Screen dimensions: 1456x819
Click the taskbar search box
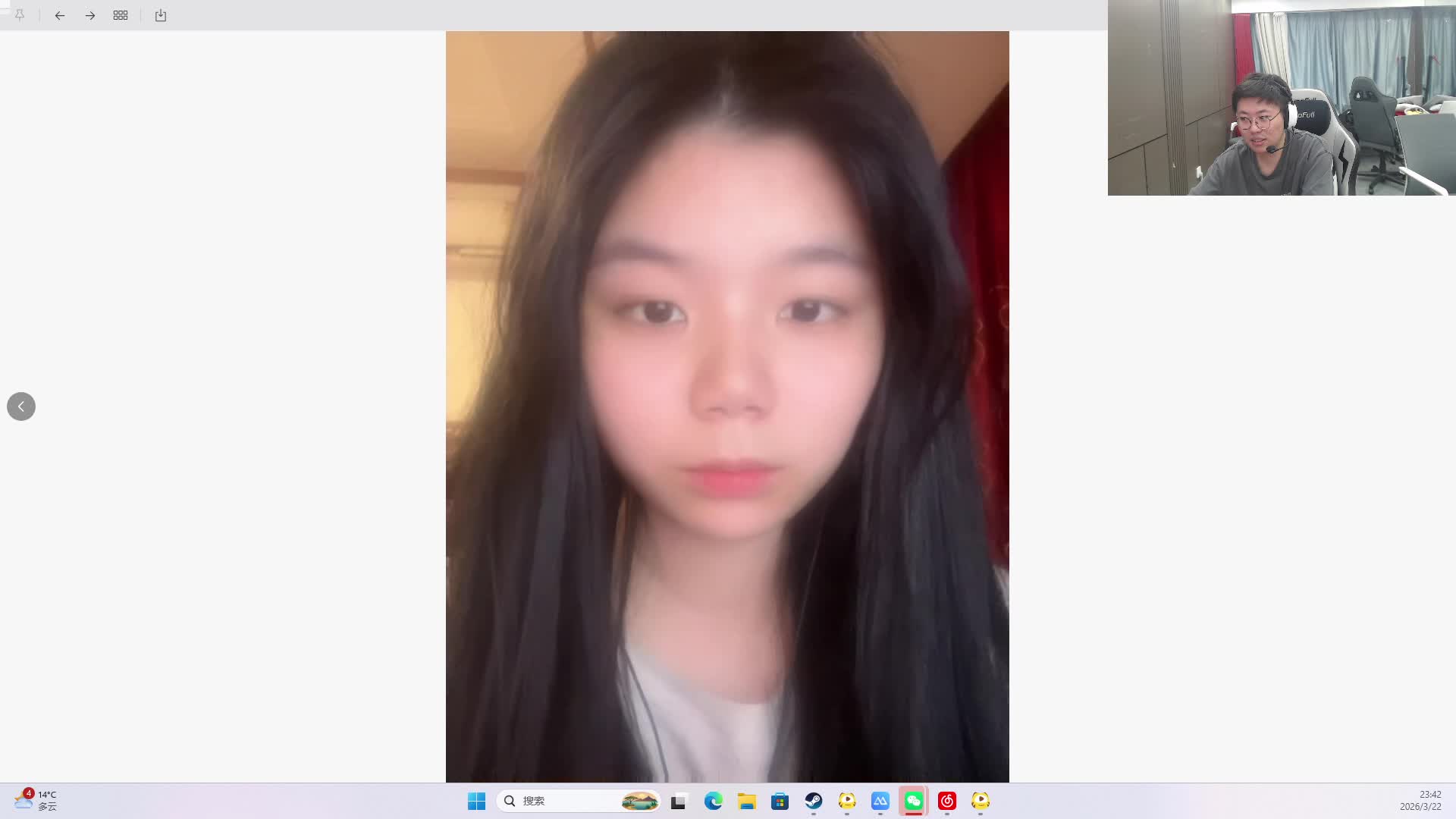point(576,801)
